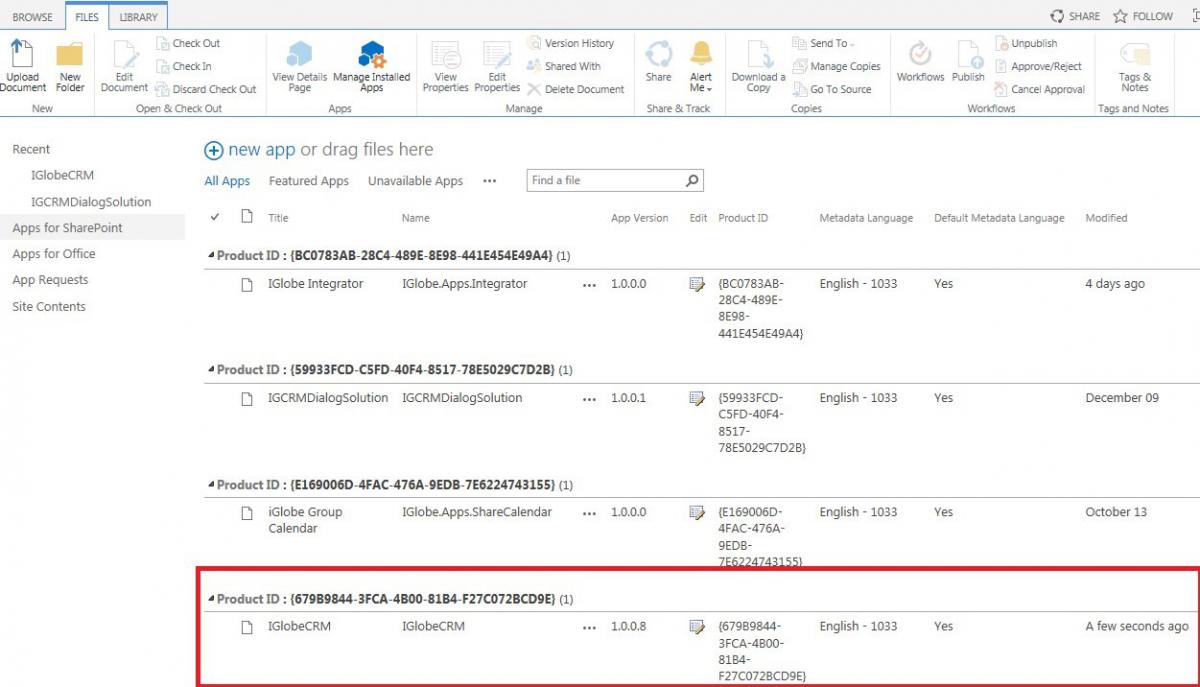Collapse Product ID BC0783AB group
This screenshot has height=687, width=1200.
tap(211, 256)
